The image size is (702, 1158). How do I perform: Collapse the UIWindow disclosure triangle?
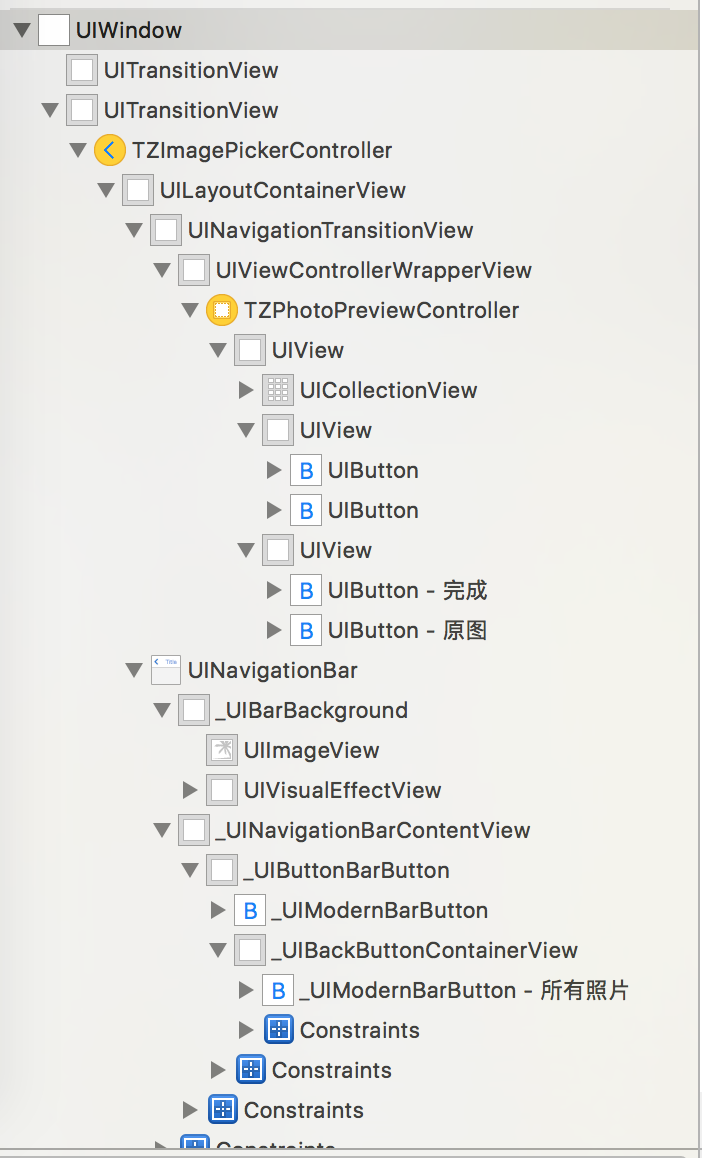point(22,31)
